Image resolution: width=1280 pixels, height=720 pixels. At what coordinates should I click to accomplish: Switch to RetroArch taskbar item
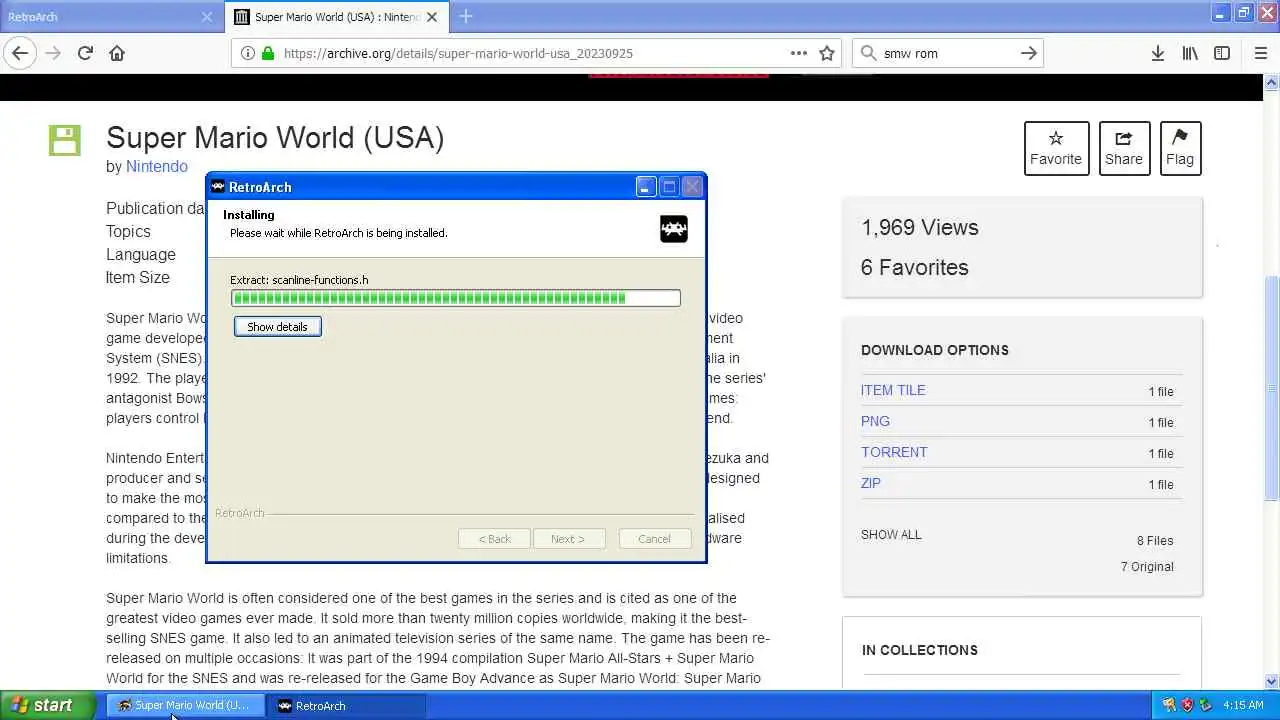[x=346, y=705]
